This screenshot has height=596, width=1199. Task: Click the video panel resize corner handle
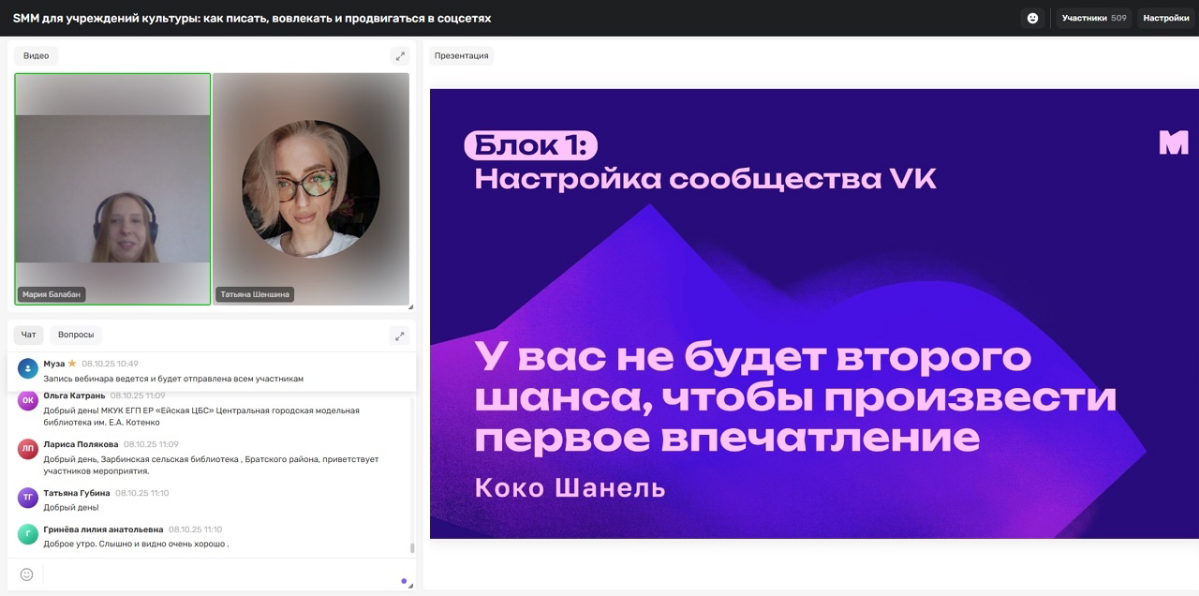click(411, 307)
